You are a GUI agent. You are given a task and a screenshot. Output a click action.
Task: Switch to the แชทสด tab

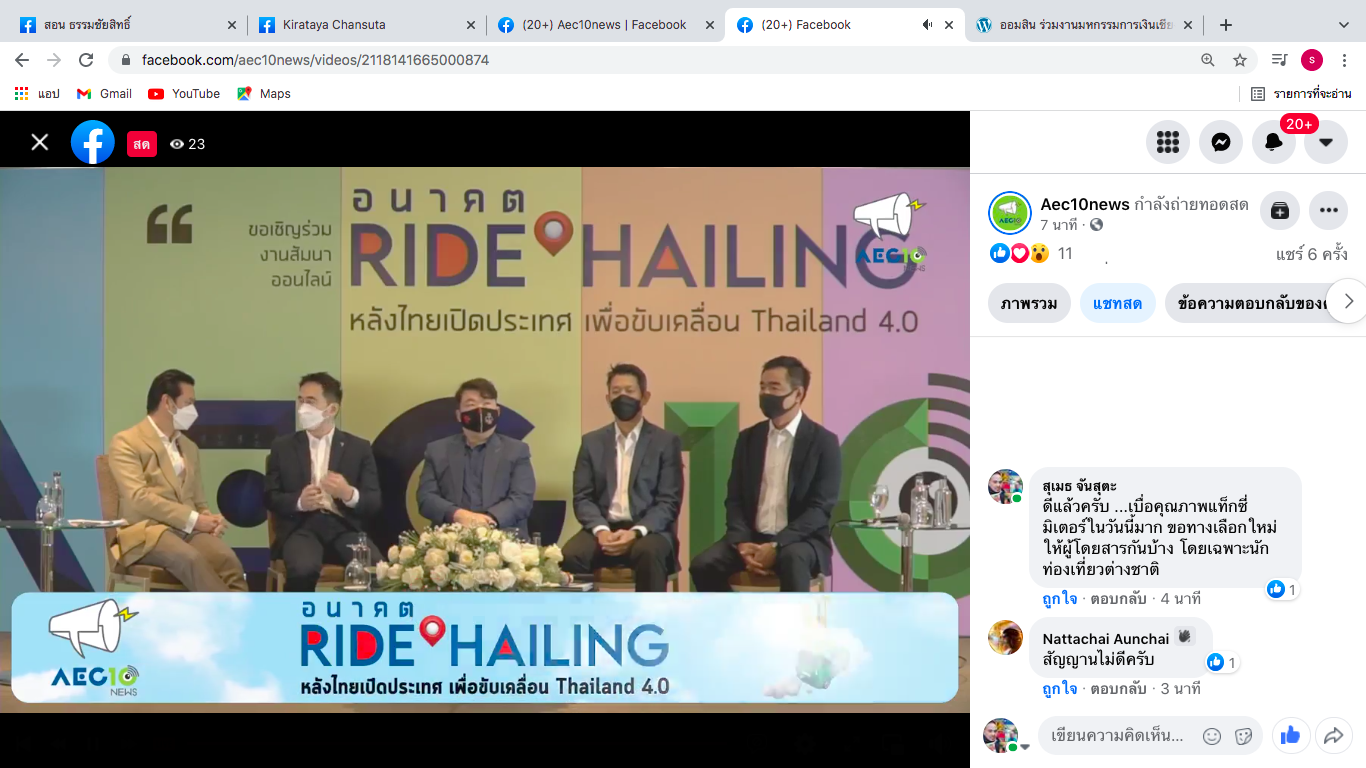pyautogui.click(x=1118, y=303)
